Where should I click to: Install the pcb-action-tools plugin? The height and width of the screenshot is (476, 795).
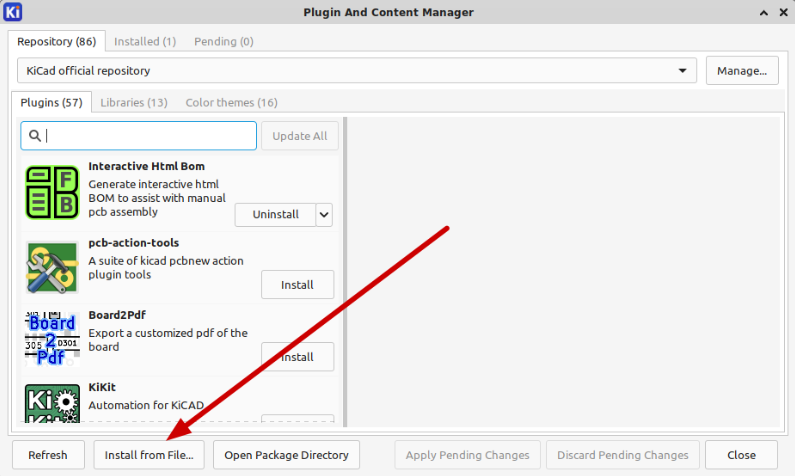[x=297, y=285]
